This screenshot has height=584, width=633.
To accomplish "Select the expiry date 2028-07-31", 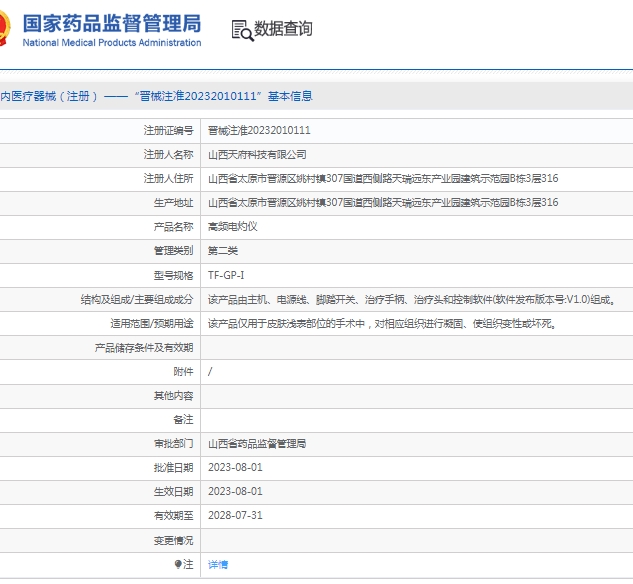I will tap(235, 515).
